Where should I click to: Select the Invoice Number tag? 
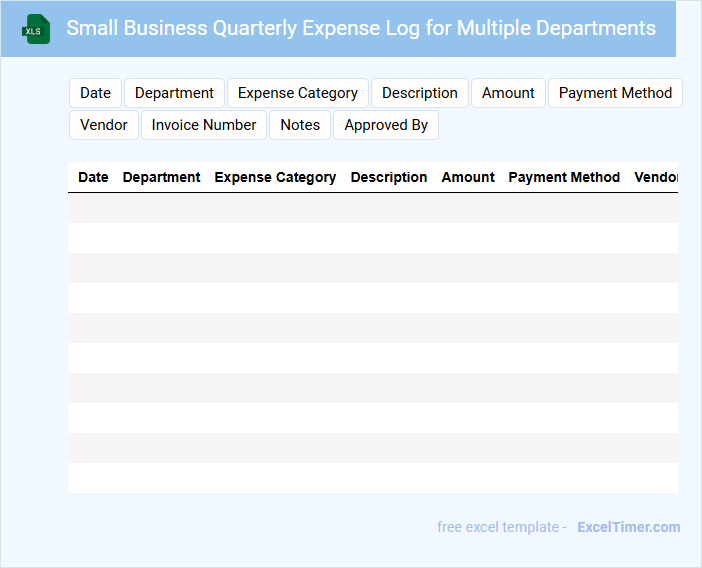(x=204, y=125)
